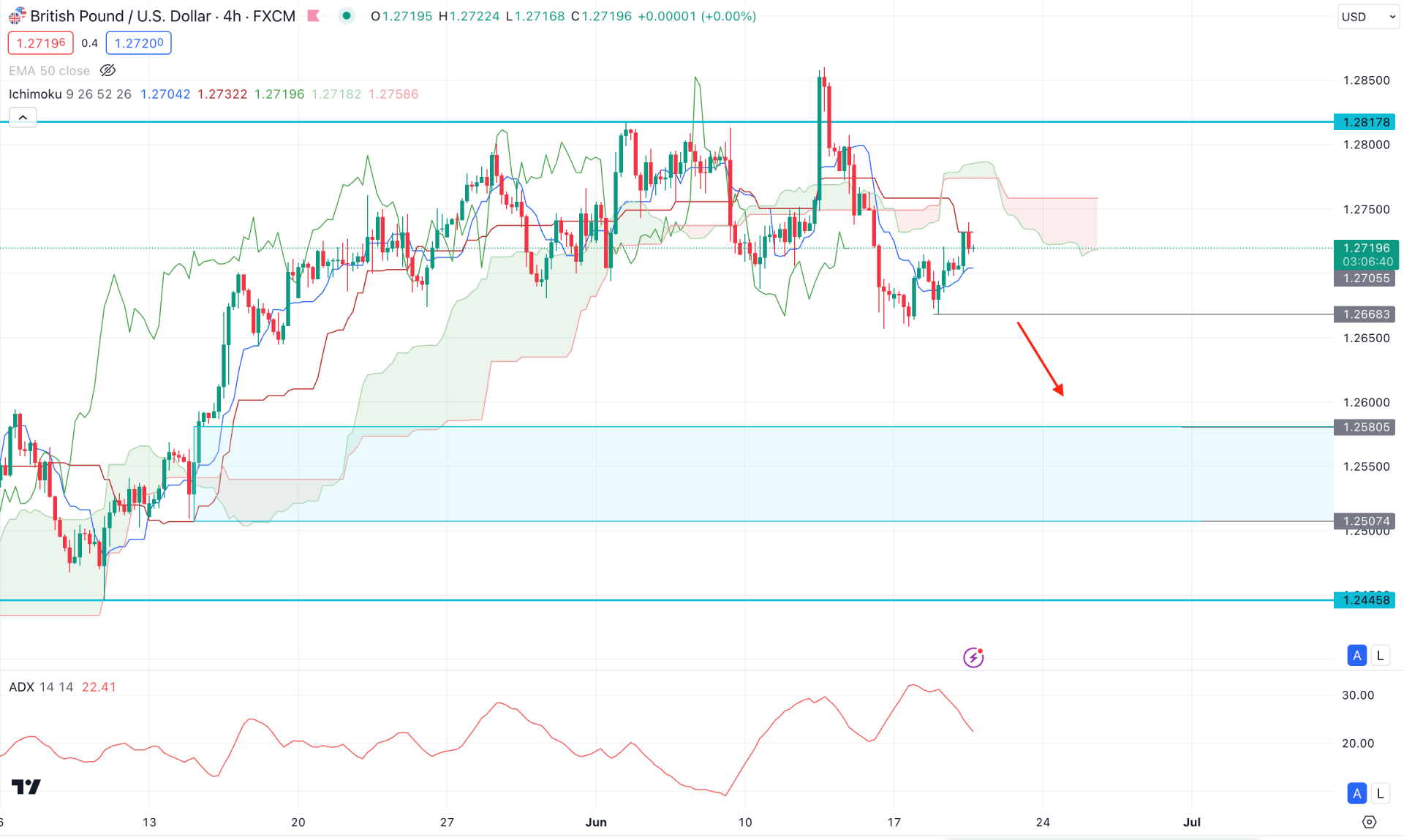This screenshot has height=840, width=1404.
Task: Click the 1.28500 axis price
Action: click(x=1366, y=80)
